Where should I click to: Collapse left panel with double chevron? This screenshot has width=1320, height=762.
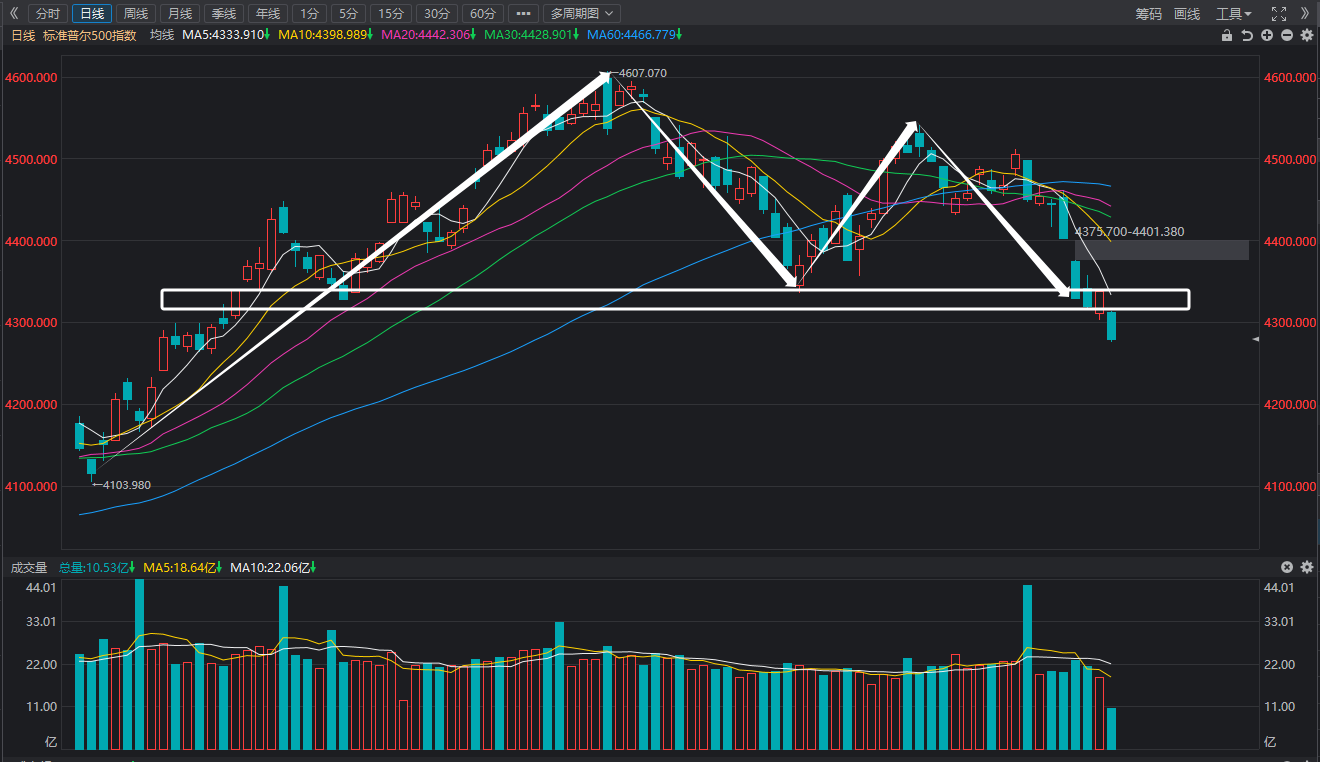[13, 13]
